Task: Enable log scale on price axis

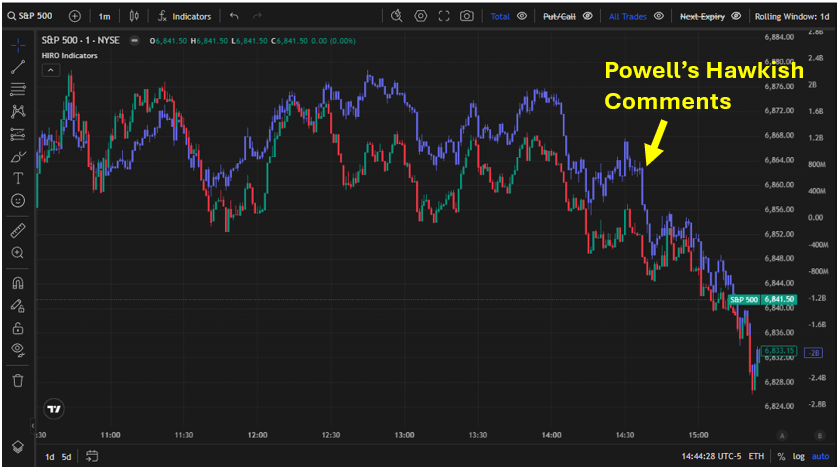Action: (x=798, y=457)
